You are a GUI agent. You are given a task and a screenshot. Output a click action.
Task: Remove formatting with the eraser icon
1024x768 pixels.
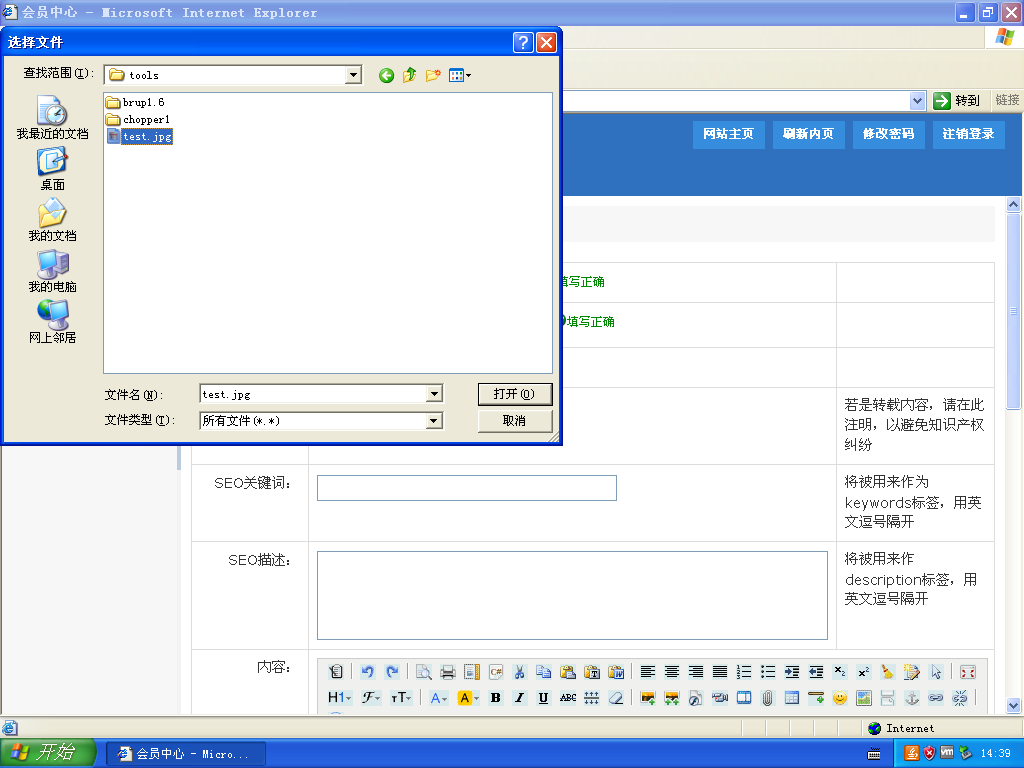click(616, 697)
